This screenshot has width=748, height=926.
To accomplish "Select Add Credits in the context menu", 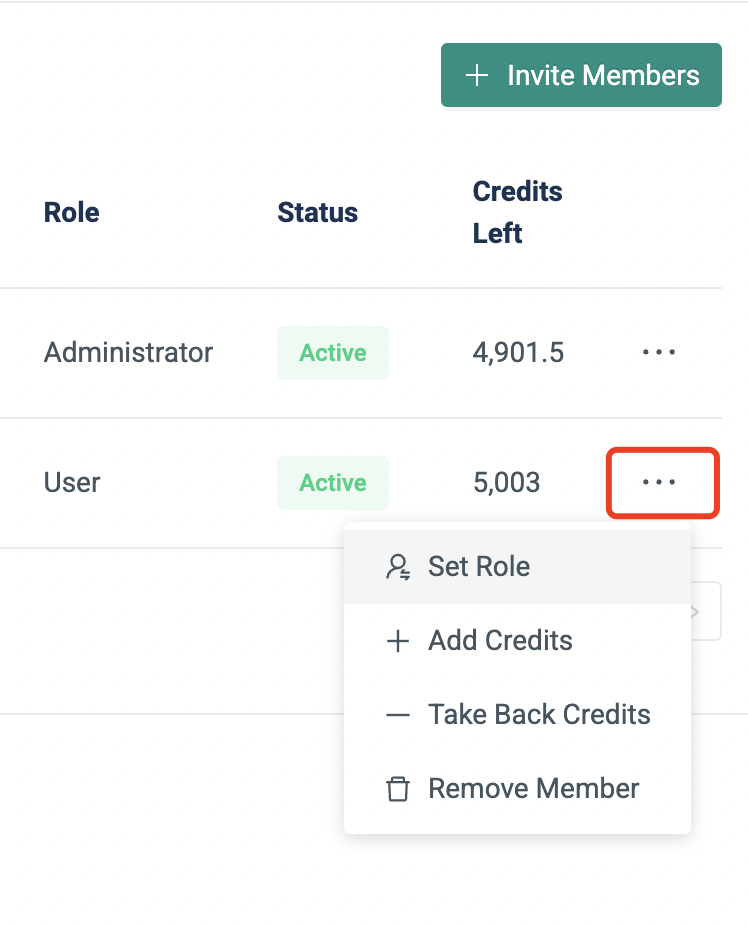I will [x=500, y=640].
